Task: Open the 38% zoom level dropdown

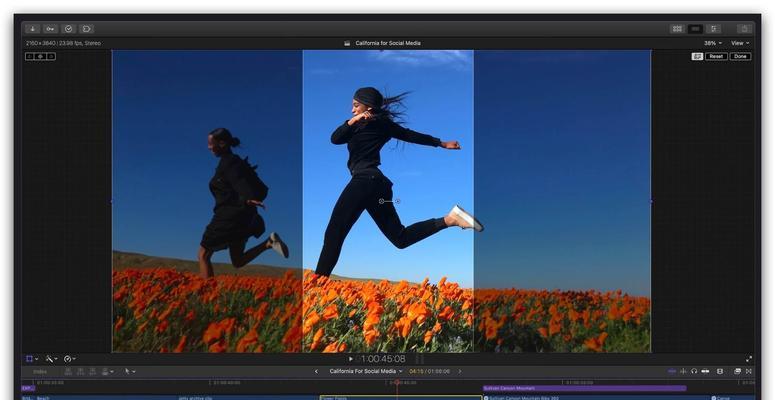Action: point(713,43)
